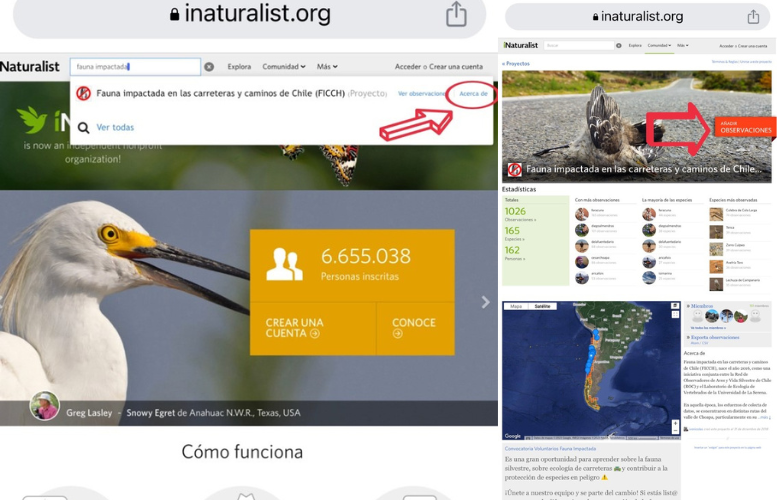Click the FICCH project icon in search results
This screenshot has height=500, width=777.
pos(84,93)
